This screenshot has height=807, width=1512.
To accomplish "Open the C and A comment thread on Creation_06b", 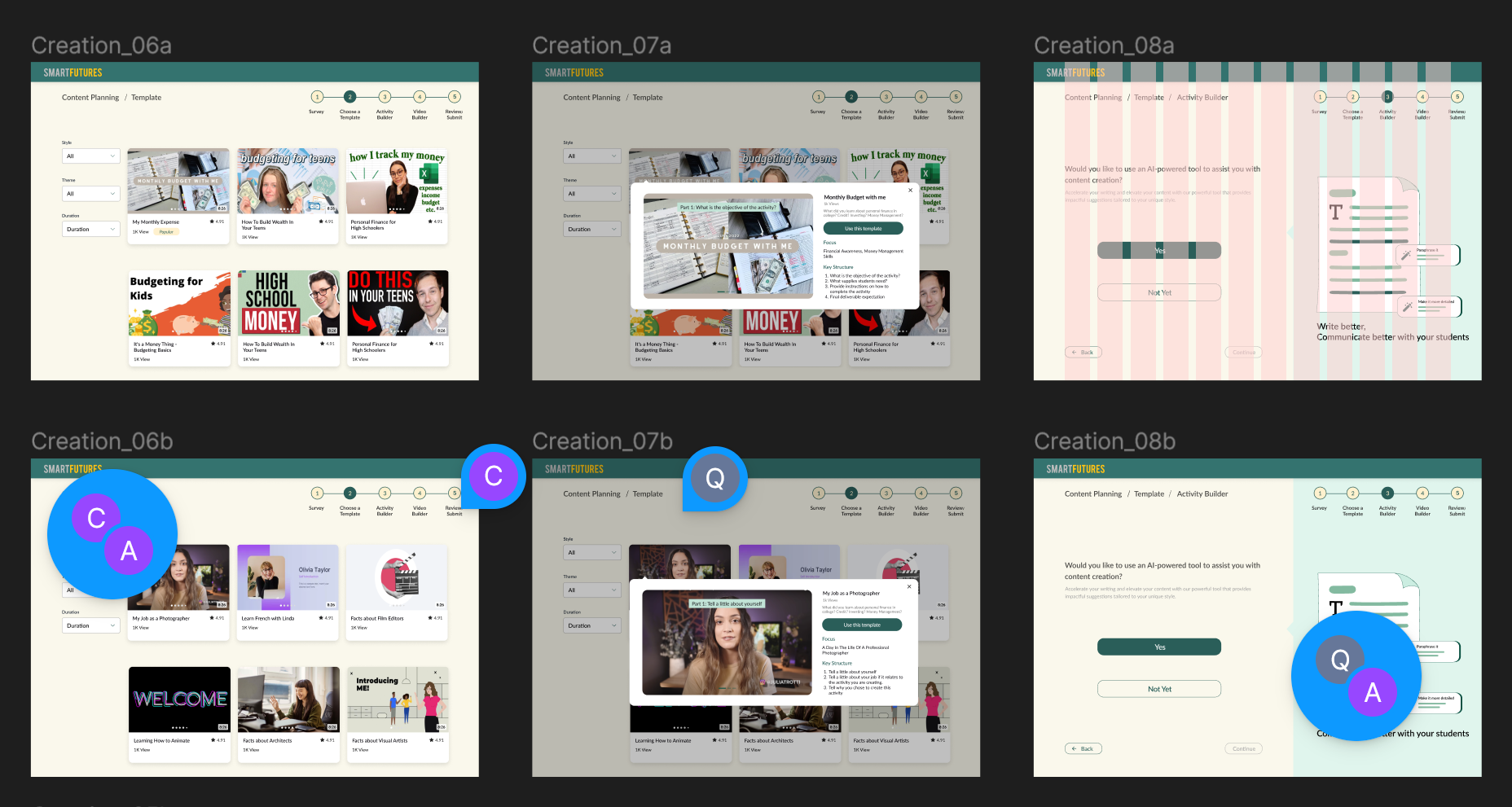I will pos(112,534).
